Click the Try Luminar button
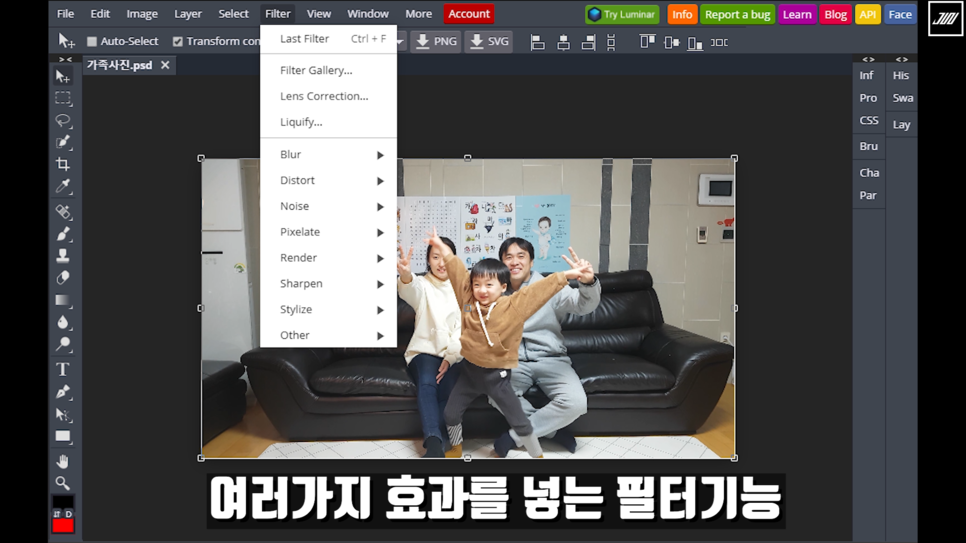The width and height of the screenshot is (966, 543). point(622,14)
